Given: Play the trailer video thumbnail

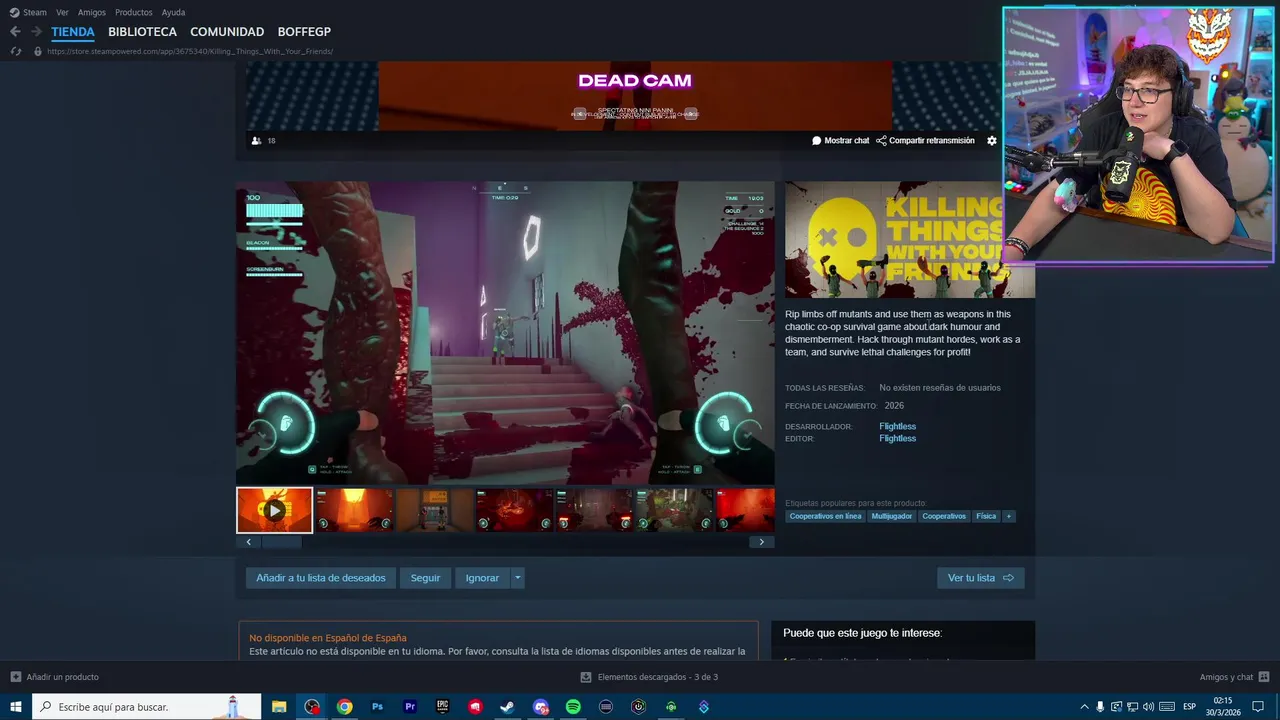Looking at the screenshot, I should pos(274,510).
